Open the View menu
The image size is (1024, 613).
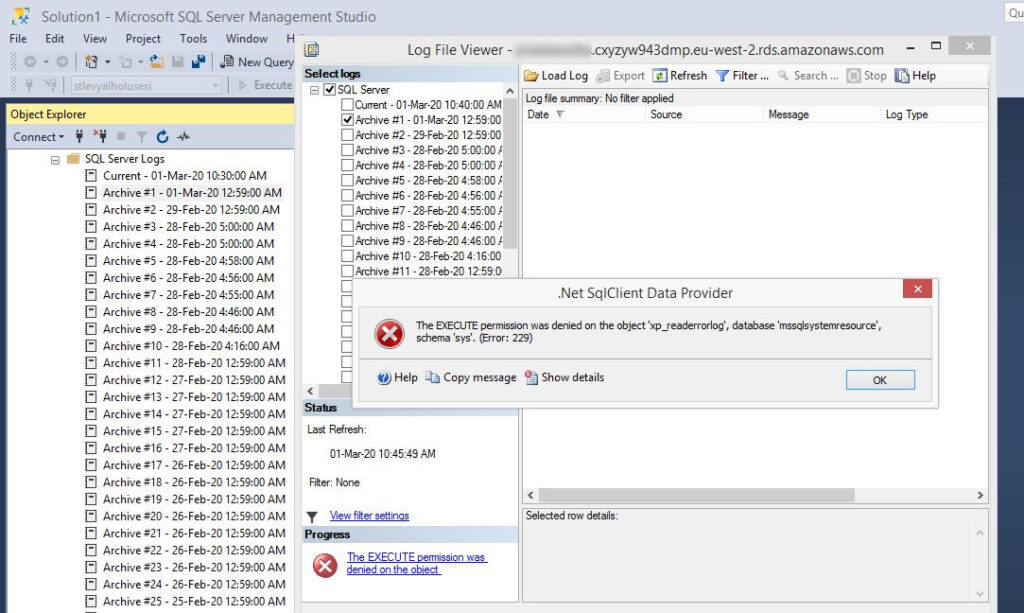[x=95, y=39]
